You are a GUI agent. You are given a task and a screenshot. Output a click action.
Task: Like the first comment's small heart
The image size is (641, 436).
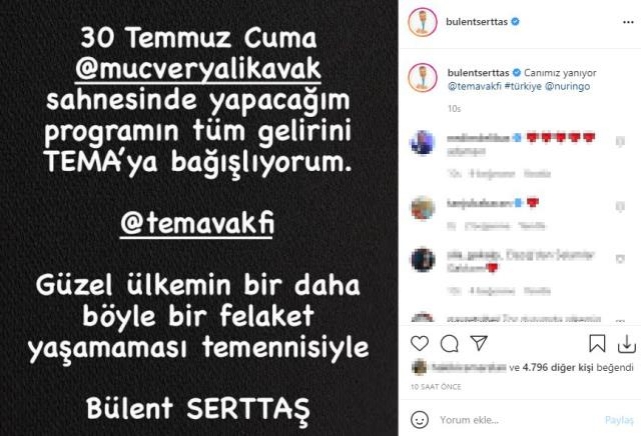pos(620,141)
